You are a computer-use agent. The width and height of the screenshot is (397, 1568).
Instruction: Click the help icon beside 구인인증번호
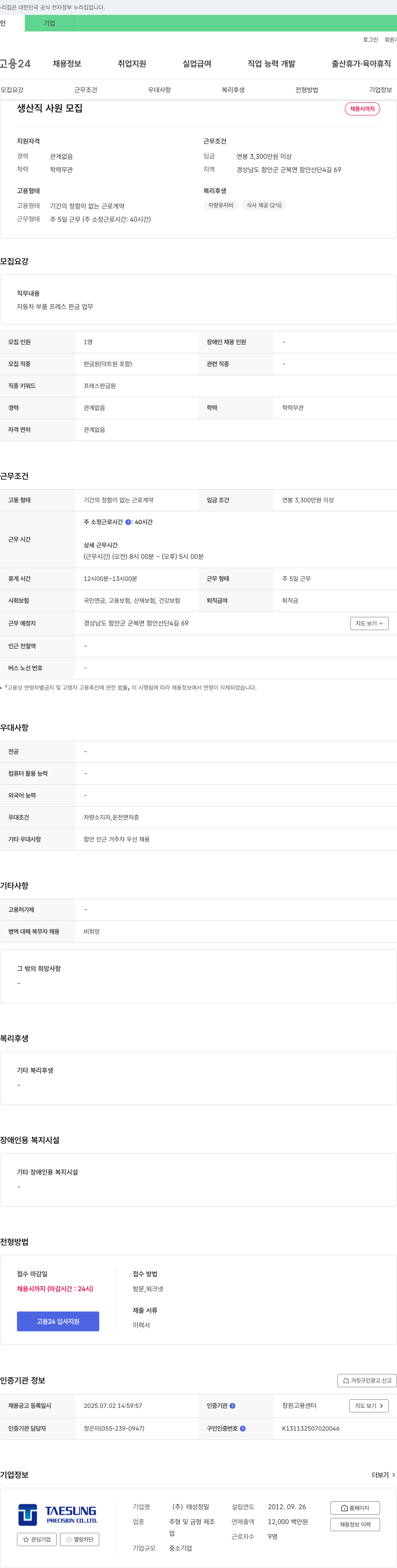(243, 1429)
